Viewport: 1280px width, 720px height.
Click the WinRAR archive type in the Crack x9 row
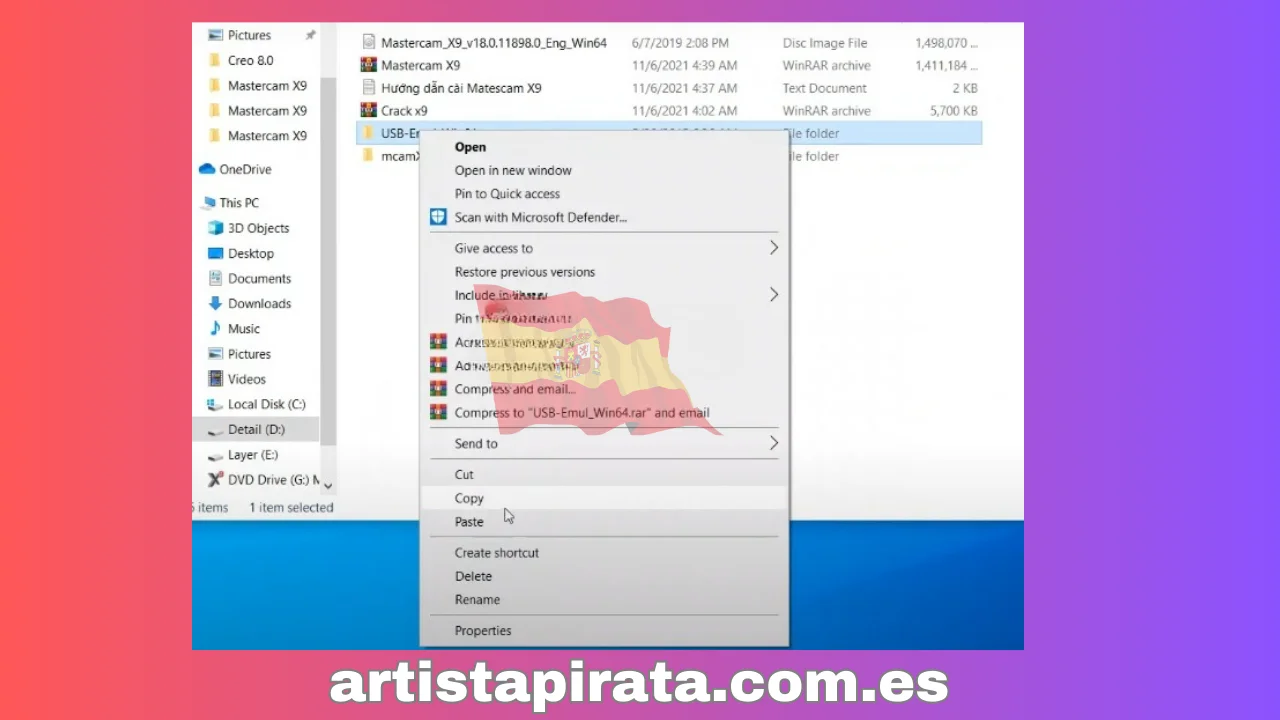(x=827, y=110)
